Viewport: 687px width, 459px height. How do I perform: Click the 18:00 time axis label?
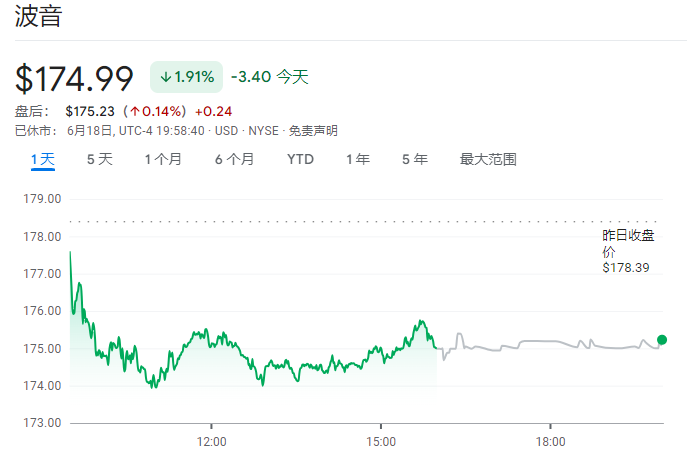coord(550,440)
